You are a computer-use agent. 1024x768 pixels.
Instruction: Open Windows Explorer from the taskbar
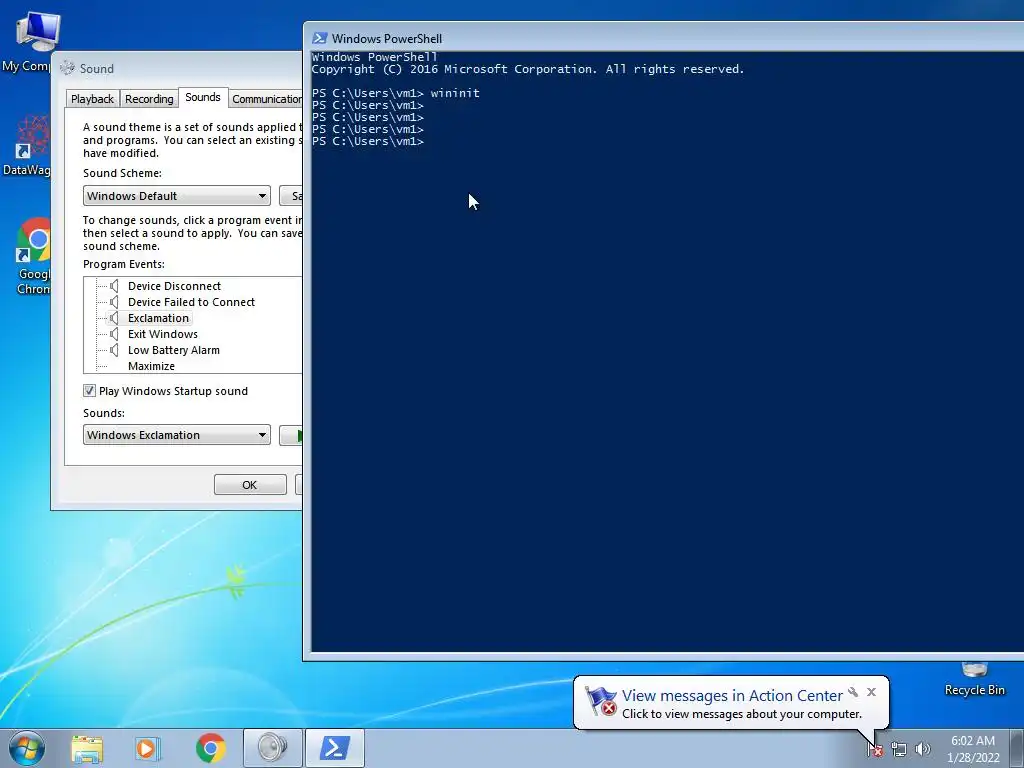(87, 748)
